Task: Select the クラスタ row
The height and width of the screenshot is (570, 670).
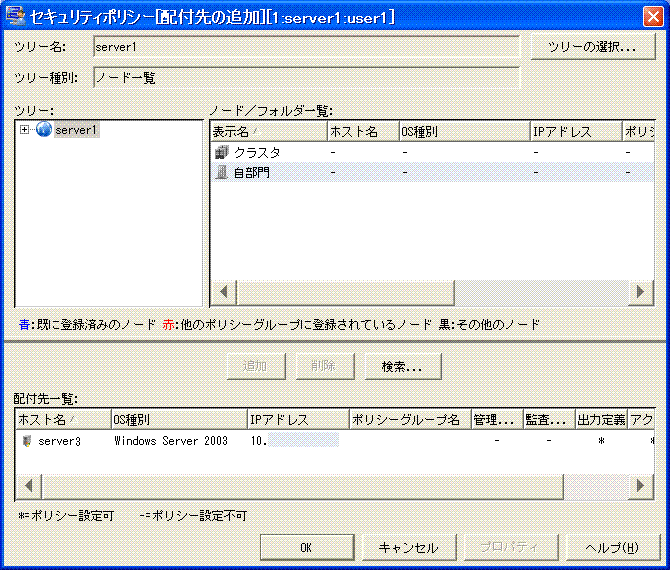Action: point(432,152)
